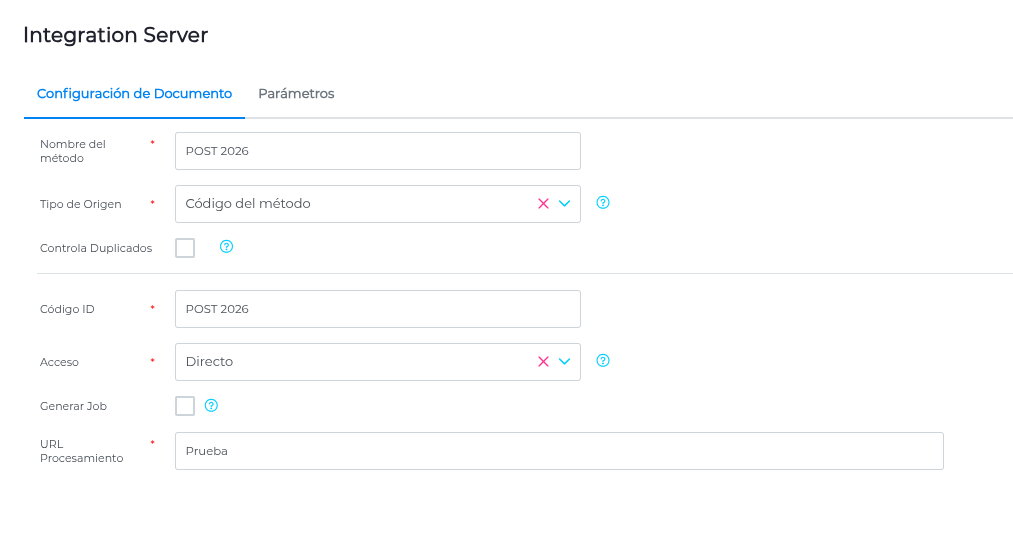Click the 'Directo' combo box value

point(210,362)
